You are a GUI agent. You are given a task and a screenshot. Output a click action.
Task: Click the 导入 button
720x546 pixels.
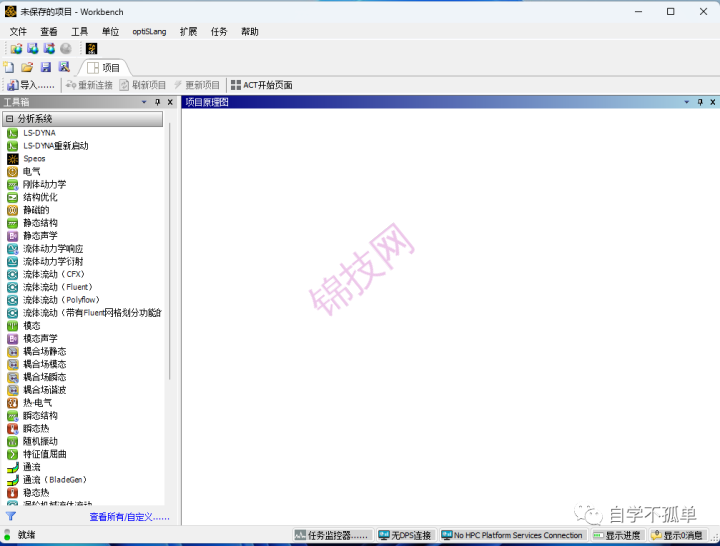click(x=31, y=85)
